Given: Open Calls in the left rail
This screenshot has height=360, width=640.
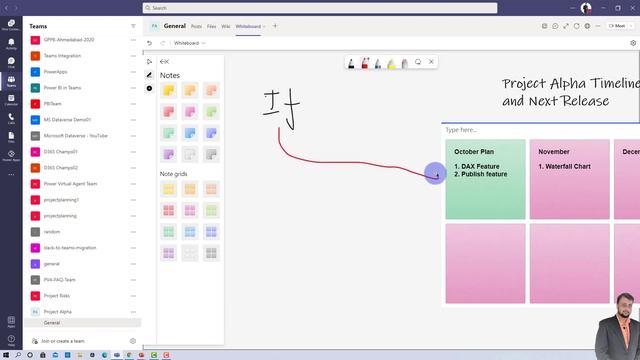Looking at the screenshot, I should (x=11, y=119).
